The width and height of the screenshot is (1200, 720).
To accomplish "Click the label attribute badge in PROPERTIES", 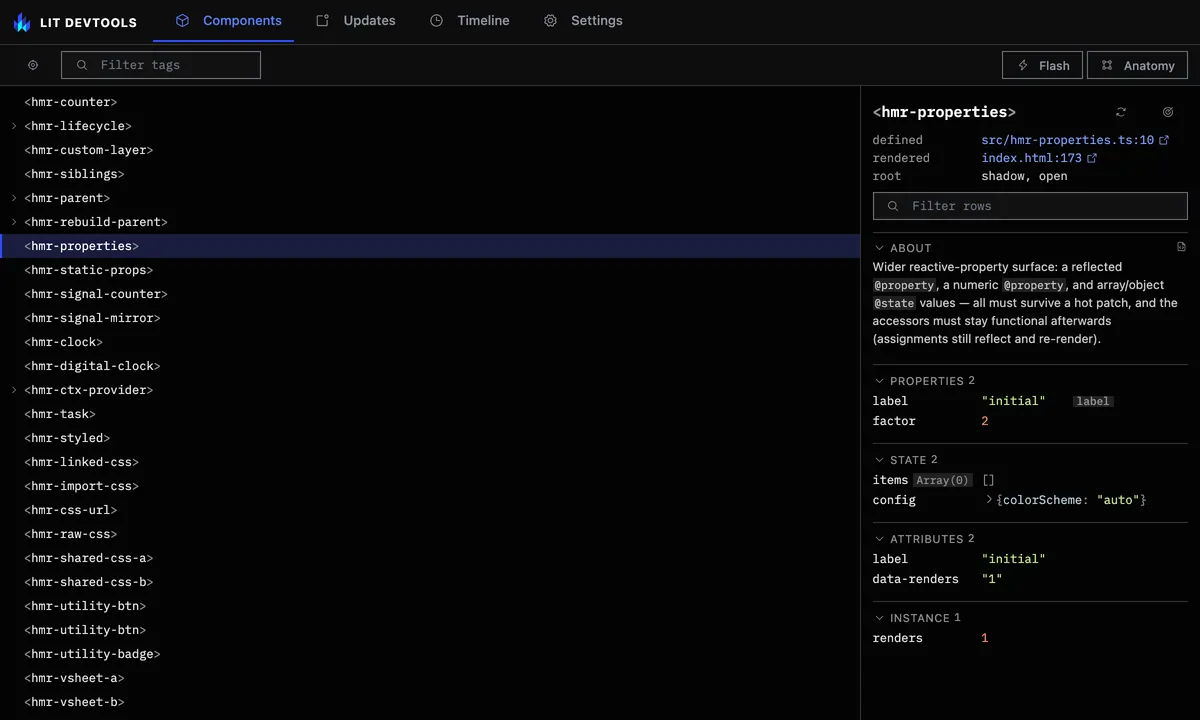I will pos(1092,401).
